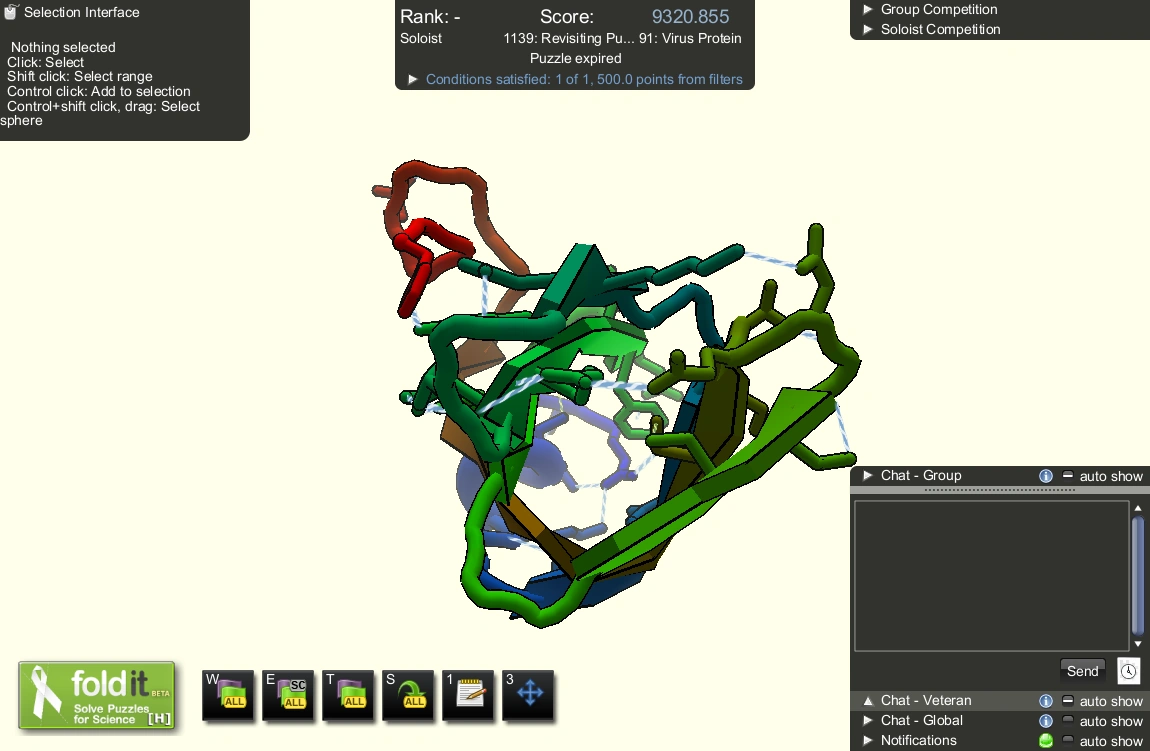The height and width of the screenshot is (751, 1150).
Task: Expand the Group Competition panel
Action: click(x=930, y=9)
